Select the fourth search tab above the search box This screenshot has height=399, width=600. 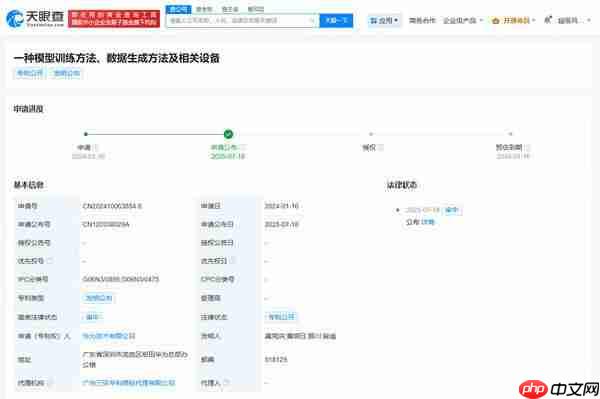point(256,9)
